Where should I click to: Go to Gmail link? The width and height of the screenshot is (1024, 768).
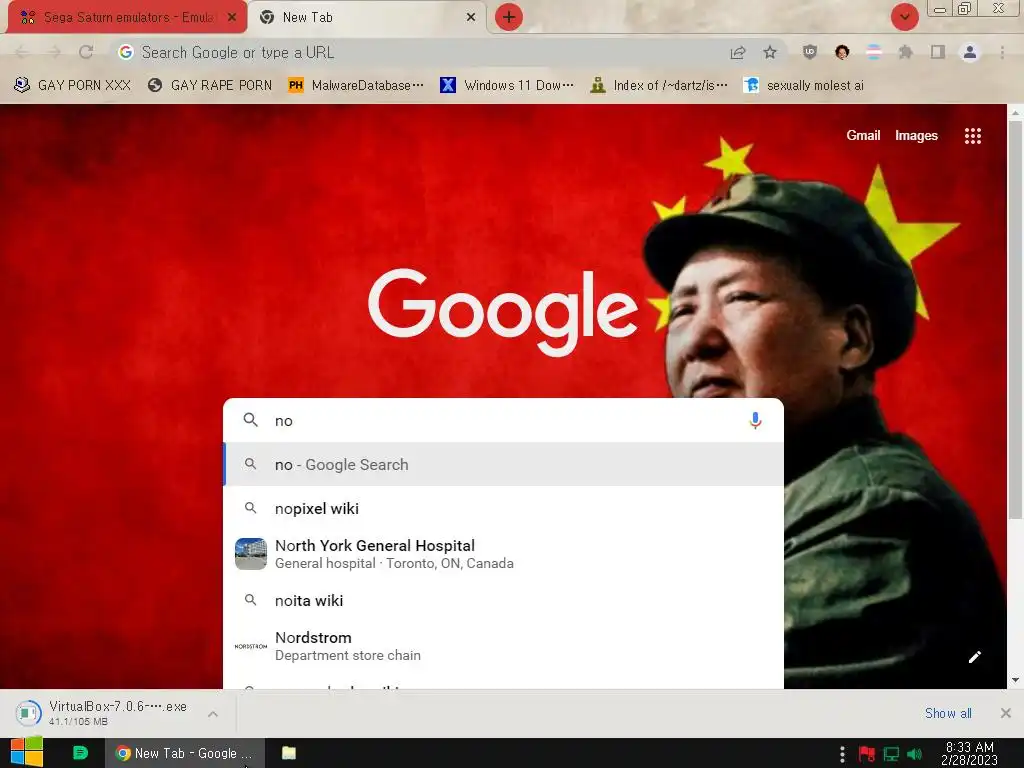coord(863,135)
